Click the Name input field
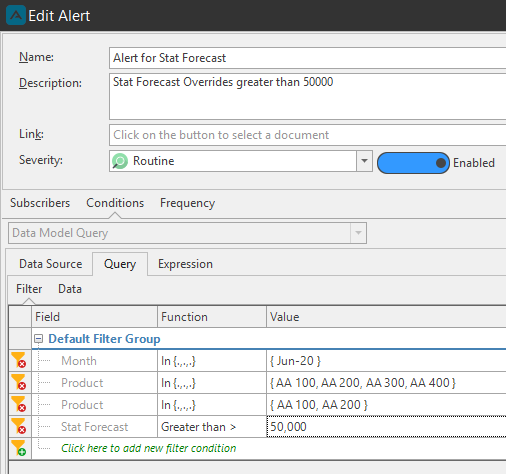Viewport: 506px width, 474px height. point(307,58)
